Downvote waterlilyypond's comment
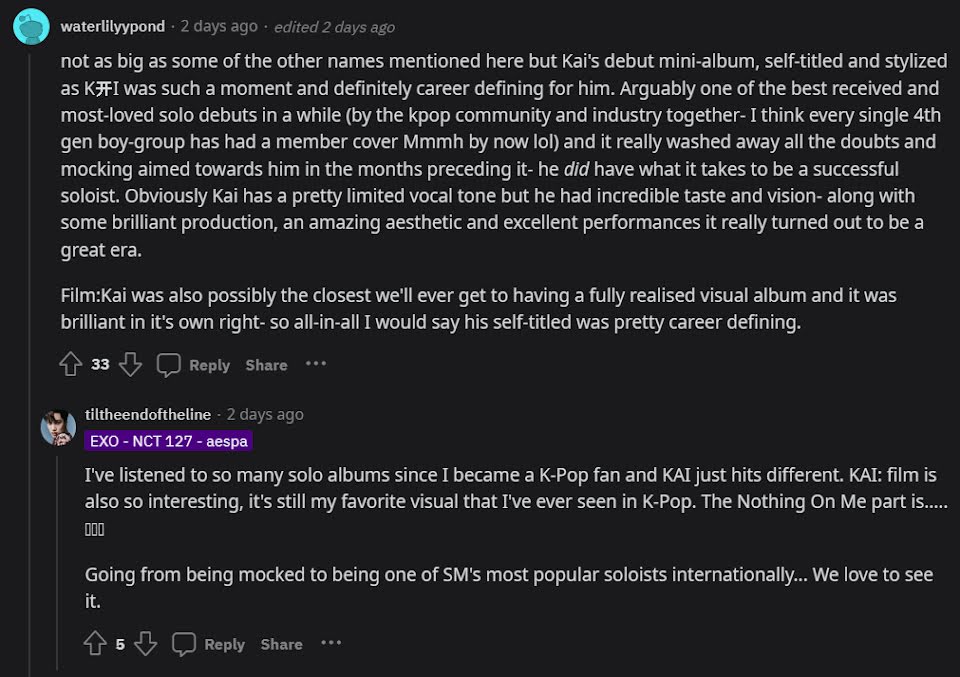Image resolution: width=960 pixels, height=677 pixels. point(130,365)
